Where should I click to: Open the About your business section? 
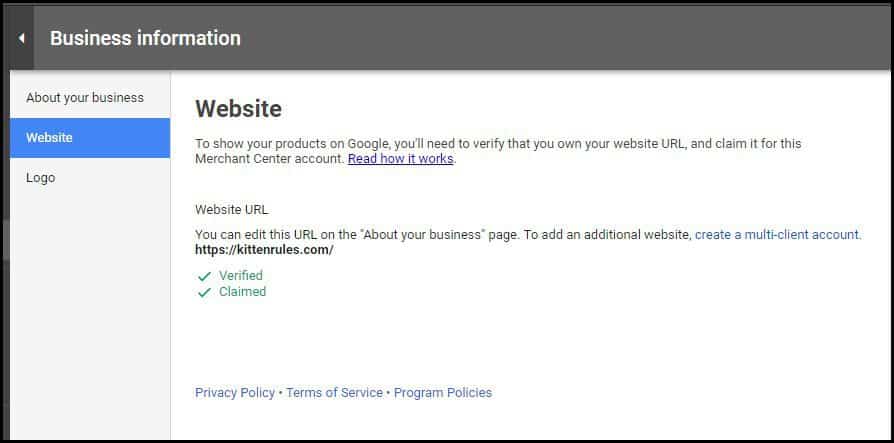[x=85, y=98]
